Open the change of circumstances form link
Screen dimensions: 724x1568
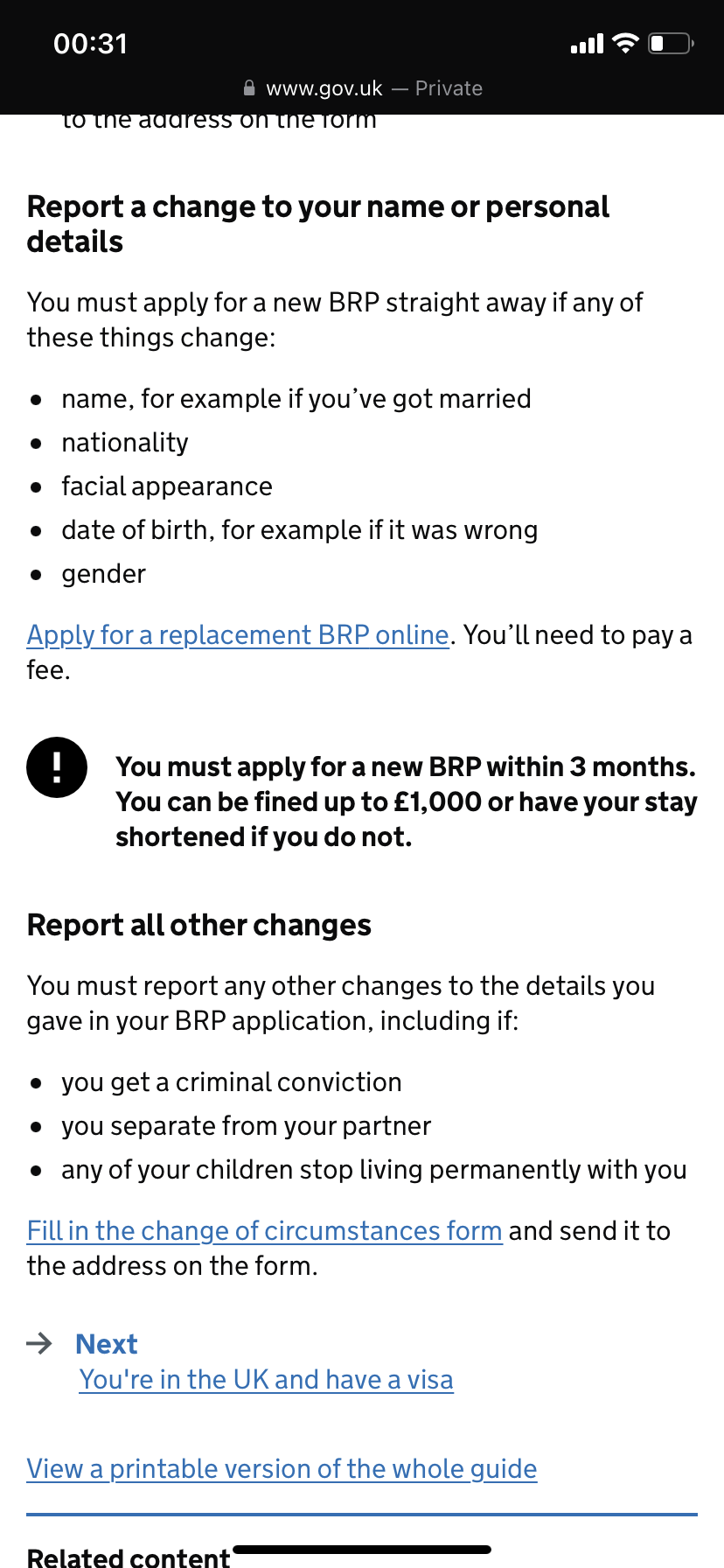[264, 1231]
